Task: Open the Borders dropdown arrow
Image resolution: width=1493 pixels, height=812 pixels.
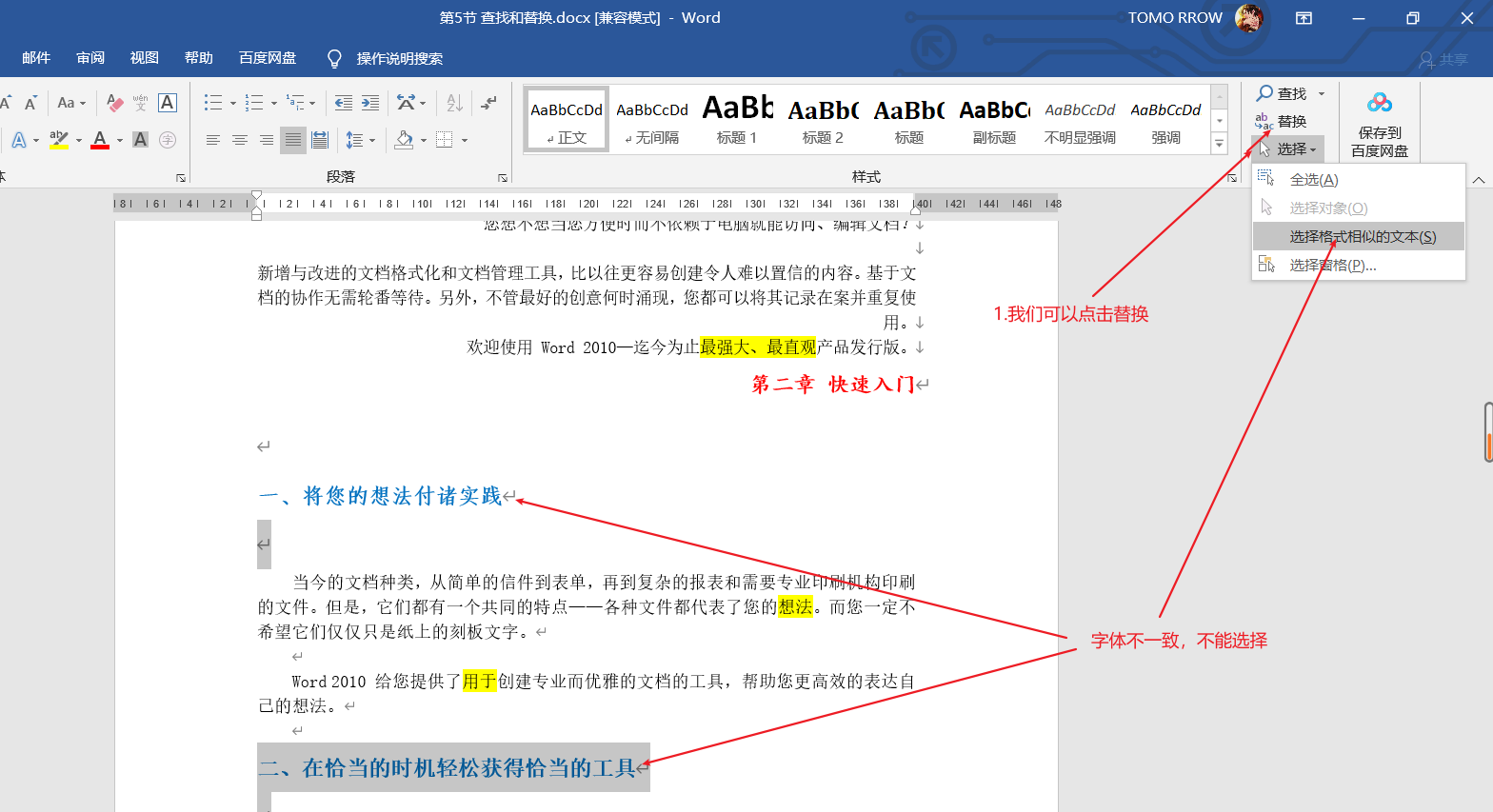Action: [465, 141]
